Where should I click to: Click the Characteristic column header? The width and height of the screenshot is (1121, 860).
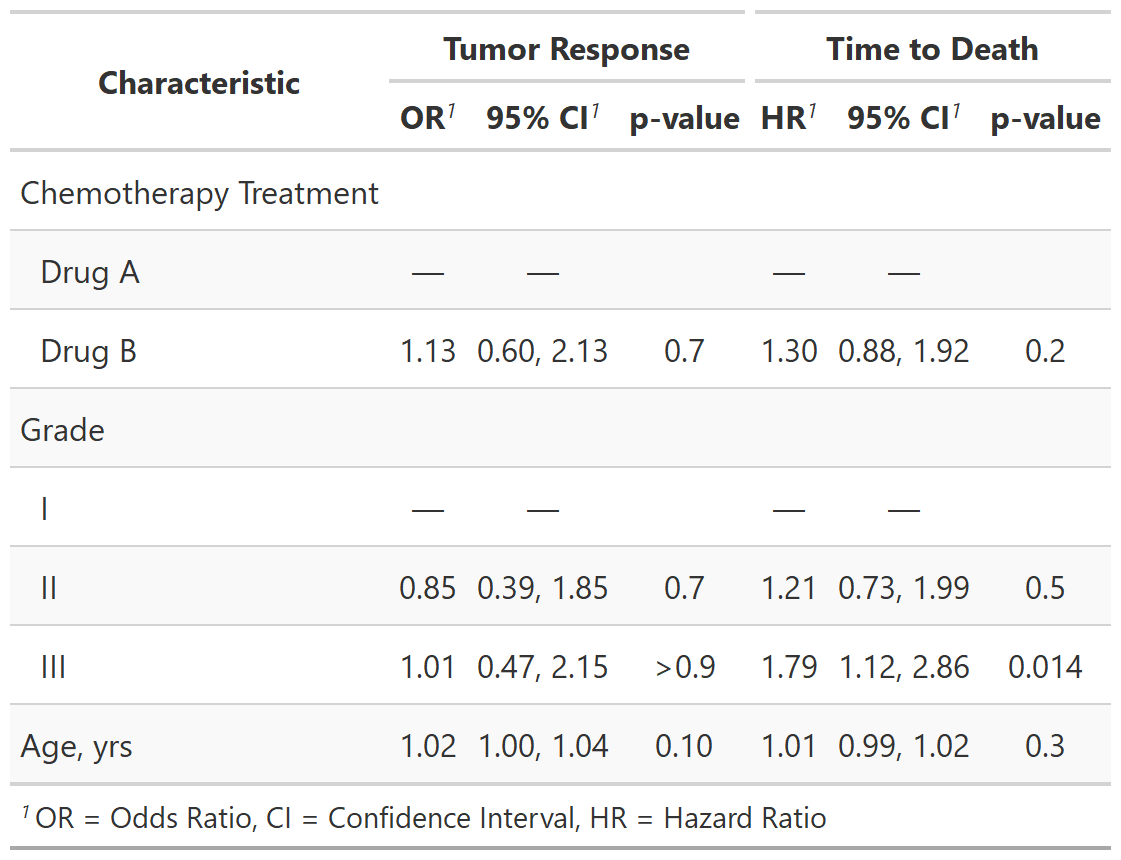(199, 83)
